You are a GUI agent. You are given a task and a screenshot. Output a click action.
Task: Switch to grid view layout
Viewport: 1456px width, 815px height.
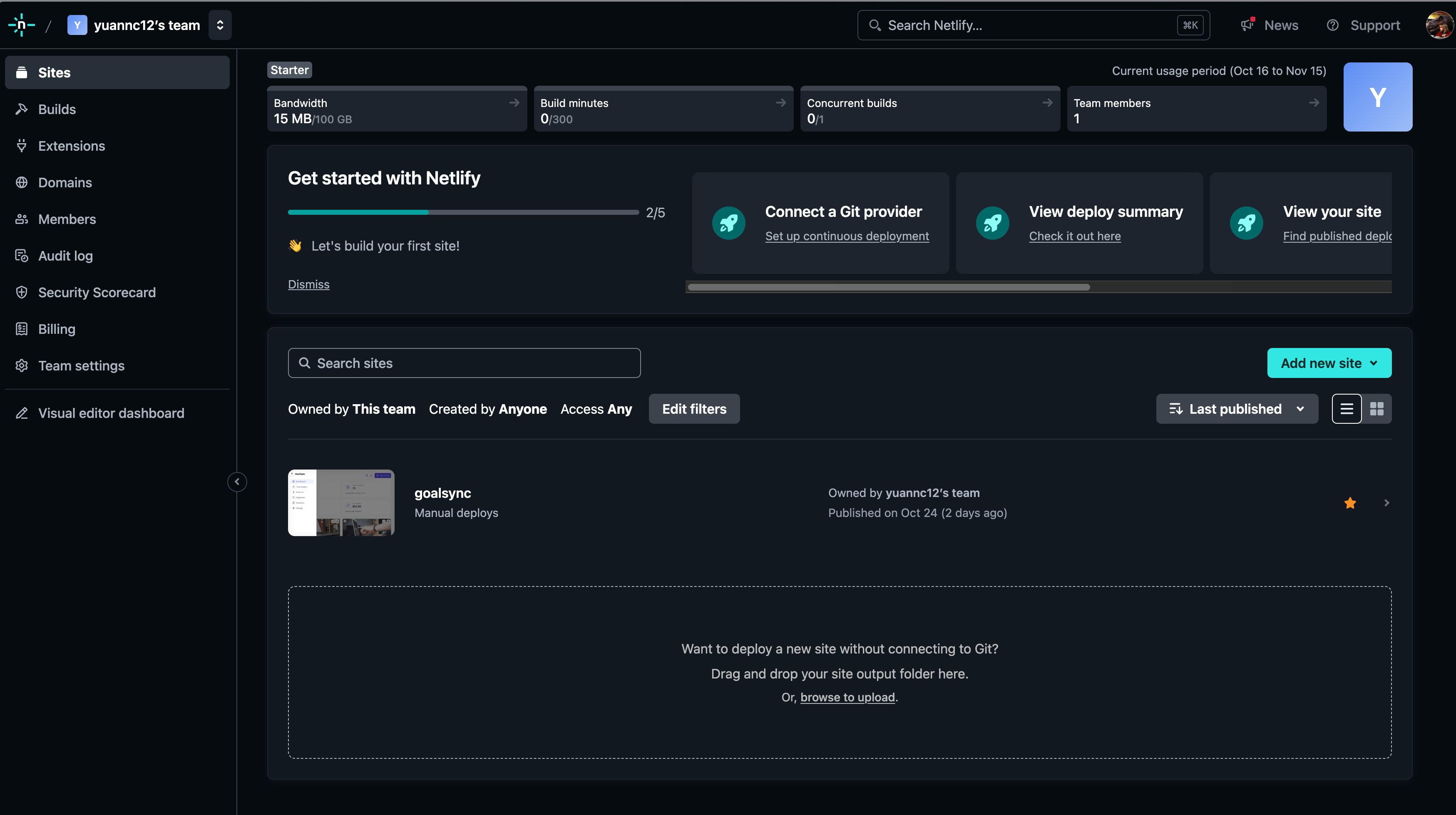pos(1376,409)
